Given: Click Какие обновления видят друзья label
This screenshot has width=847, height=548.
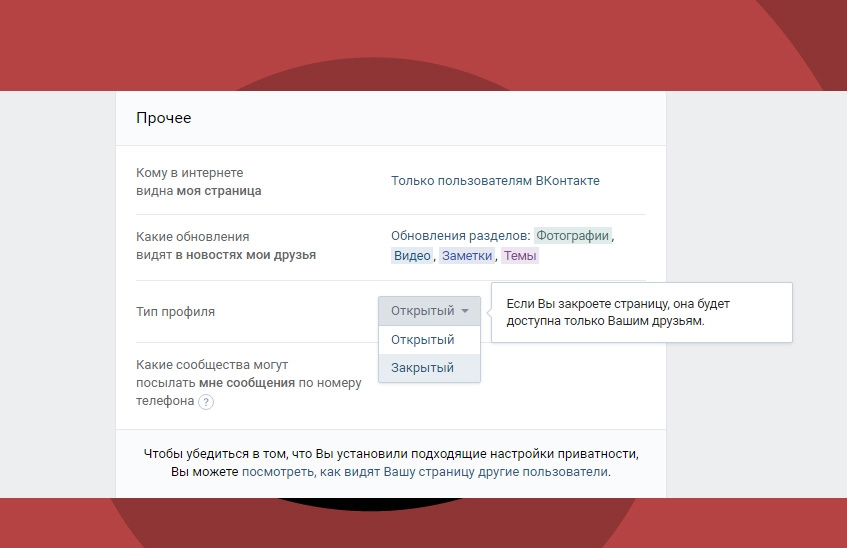Looking at the screenshot, I should coord(226,246).
